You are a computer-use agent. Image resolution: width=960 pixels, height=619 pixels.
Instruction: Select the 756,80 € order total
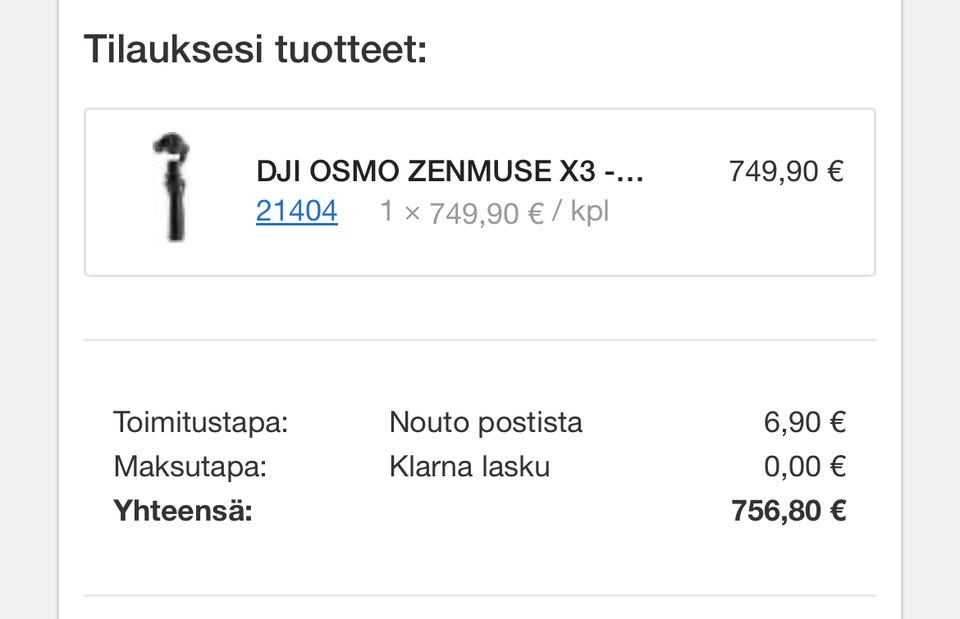788,512
